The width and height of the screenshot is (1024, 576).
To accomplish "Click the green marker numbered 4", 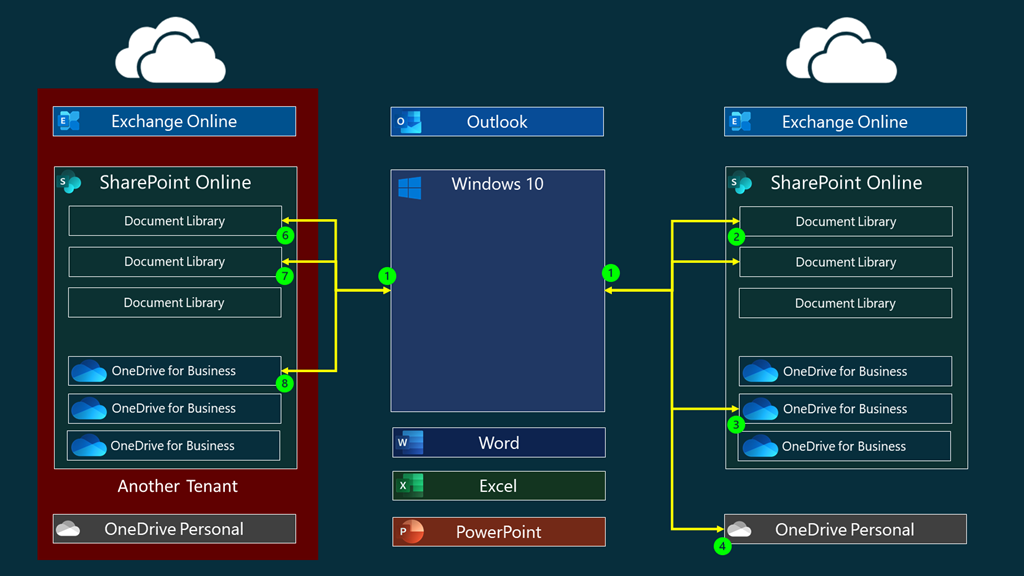I will (x=722, y=546).
